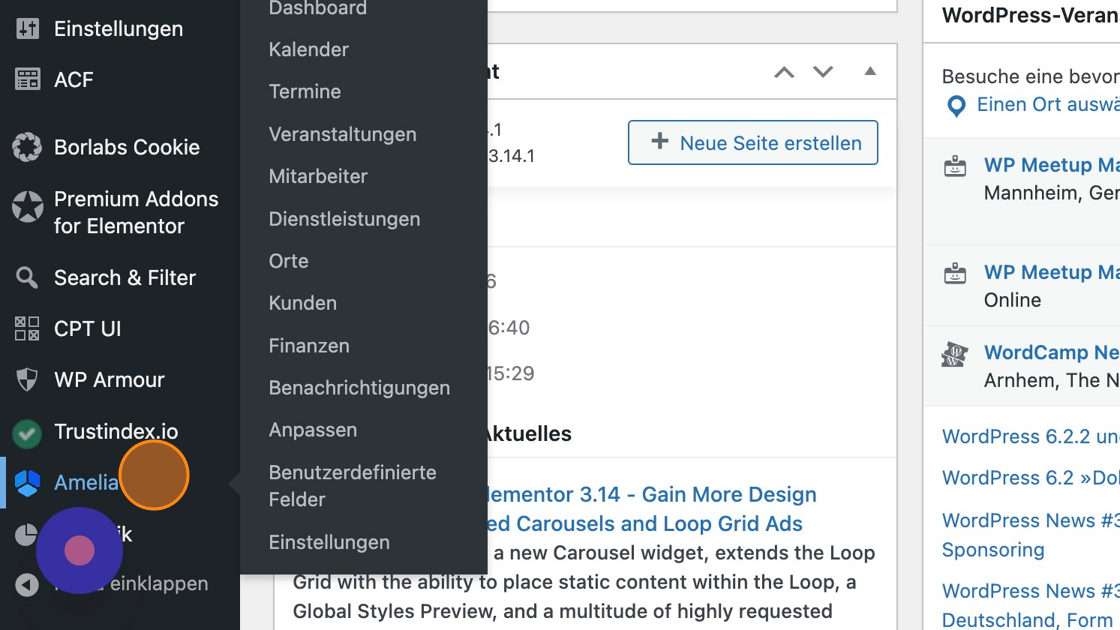Click the 'Arnhem, The N' location text
This screenshot has height=630, width=1120.
(1051, 380)
